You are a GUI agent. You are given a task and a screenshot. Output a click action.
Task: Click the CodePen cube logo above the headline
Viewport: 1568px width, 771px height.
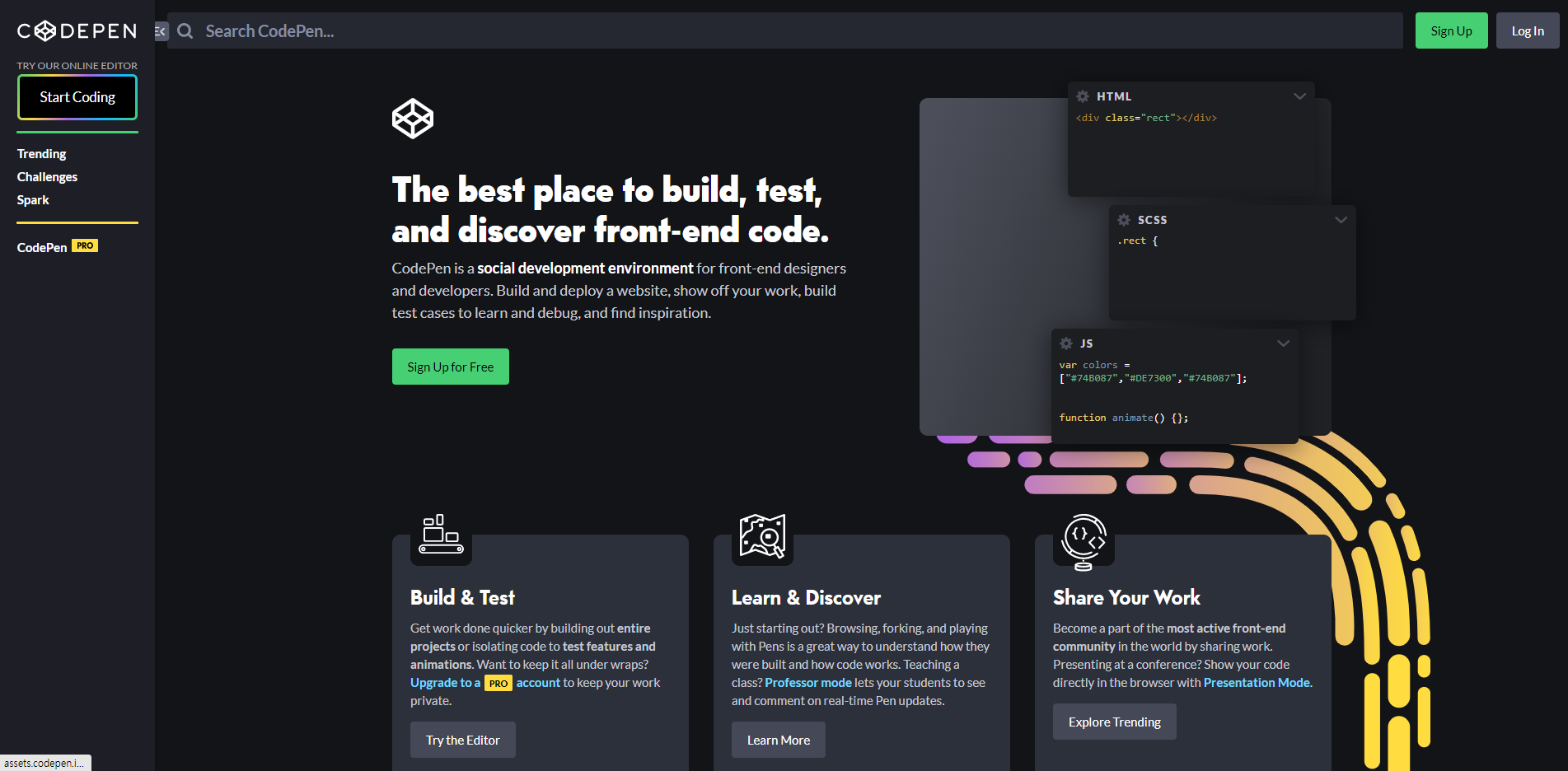point(413,119)
